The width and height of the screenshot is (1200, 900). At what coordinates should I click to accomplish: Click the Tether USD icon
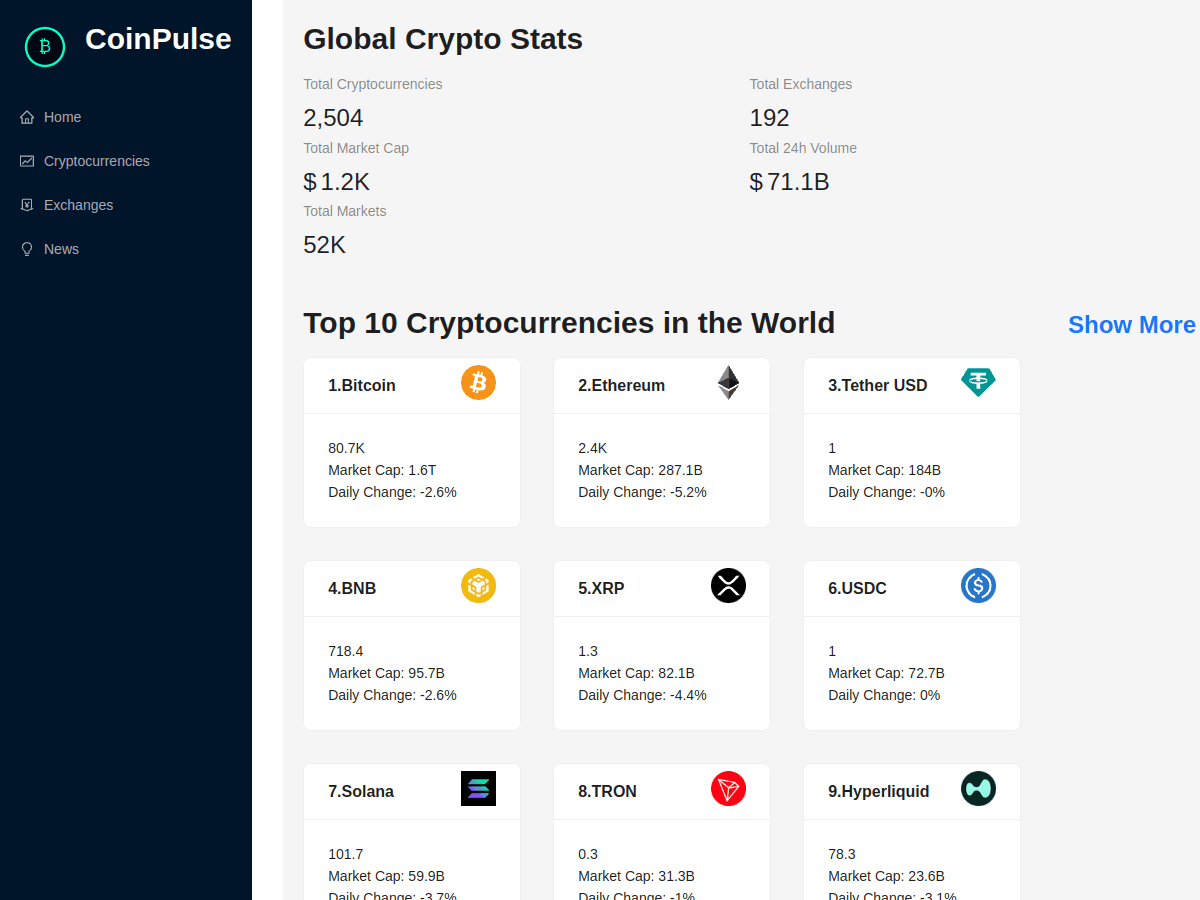click(x=978, y=382)
